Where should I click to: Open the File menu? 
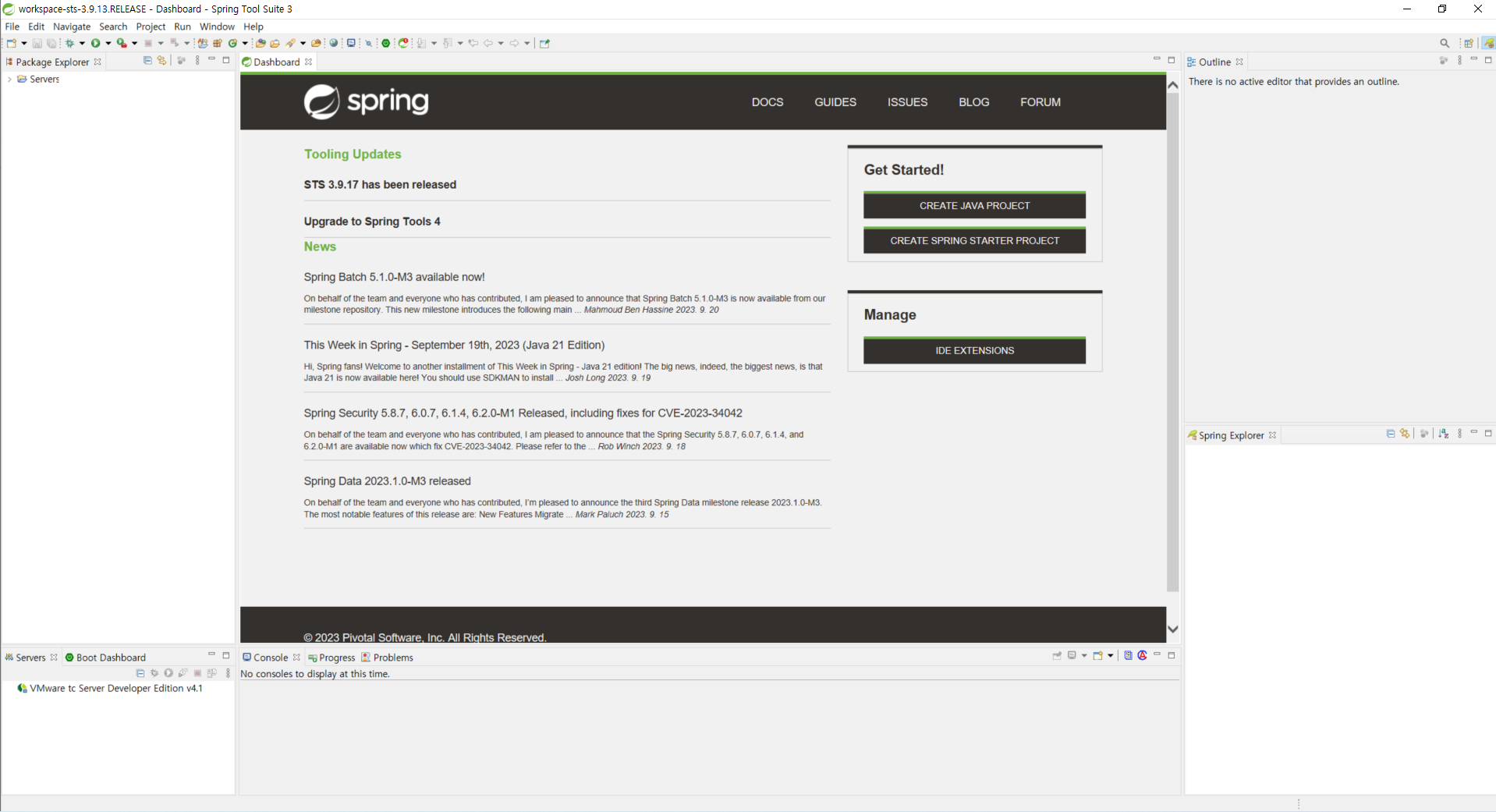click(12, 27)
